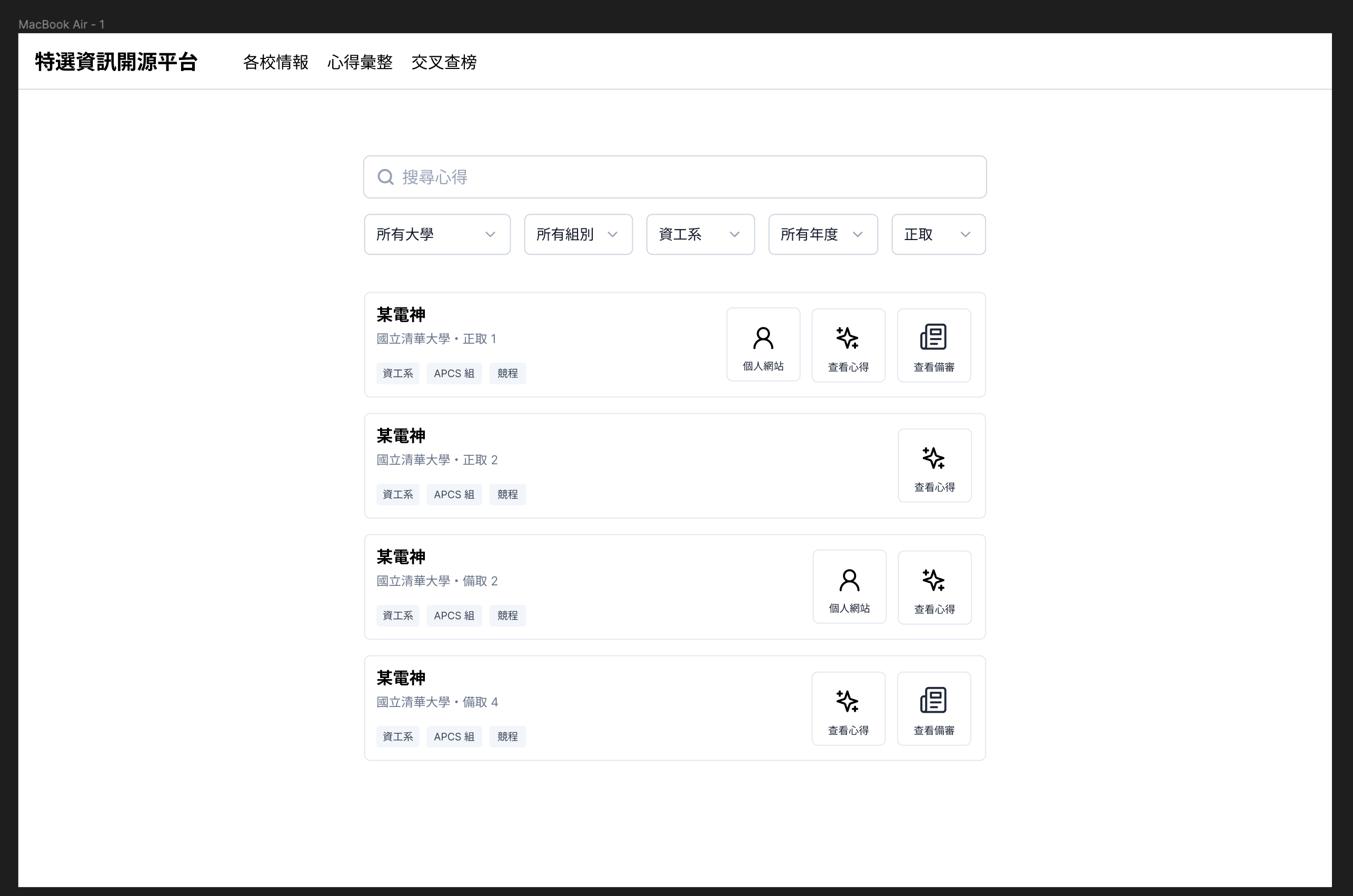This screenshot has width=1353, height=896.
Task: Expand the 資工系 department dropdown
Action: click(700, 234)
